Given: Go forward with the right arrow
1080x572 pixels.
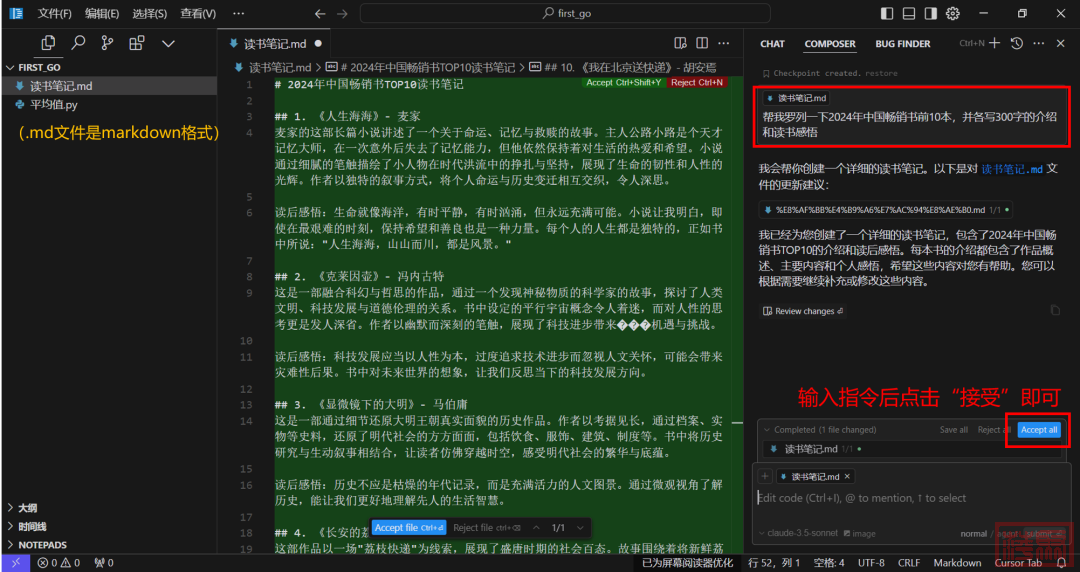Looking at the screenshot, I should 342,13.
